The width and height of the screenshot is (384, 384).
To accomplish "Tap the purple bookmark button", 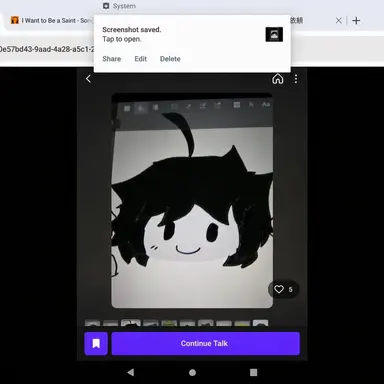I will [x=96, y=343].
